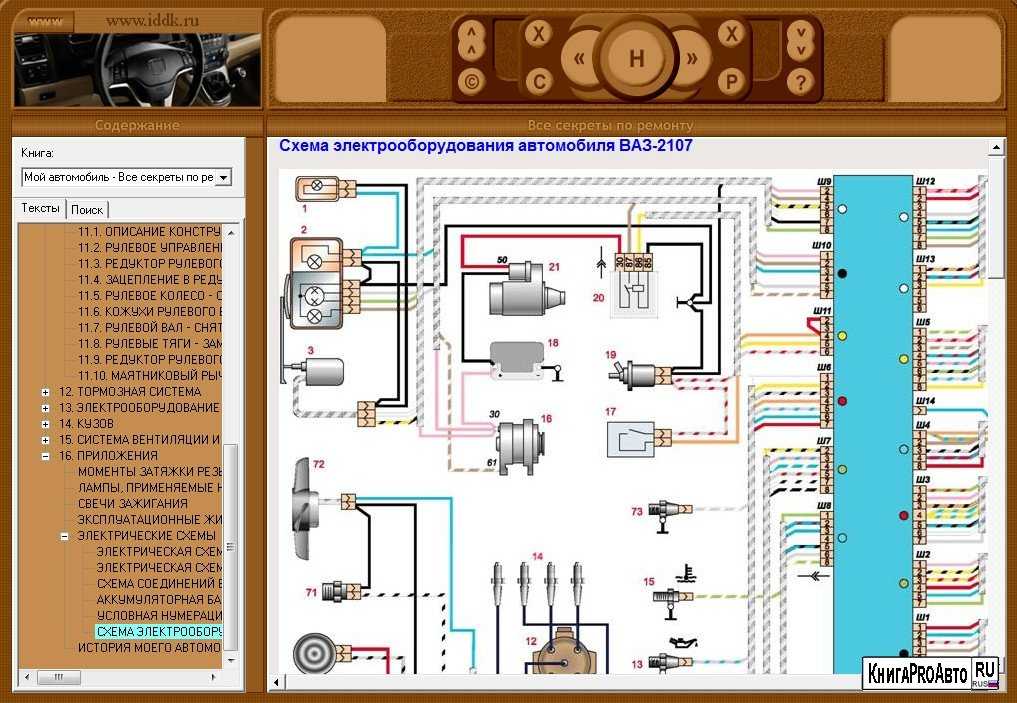
Task: Select 11.7. РУЛЕВОЙ ВАЛ entry
Action: (x=149, y=328)
